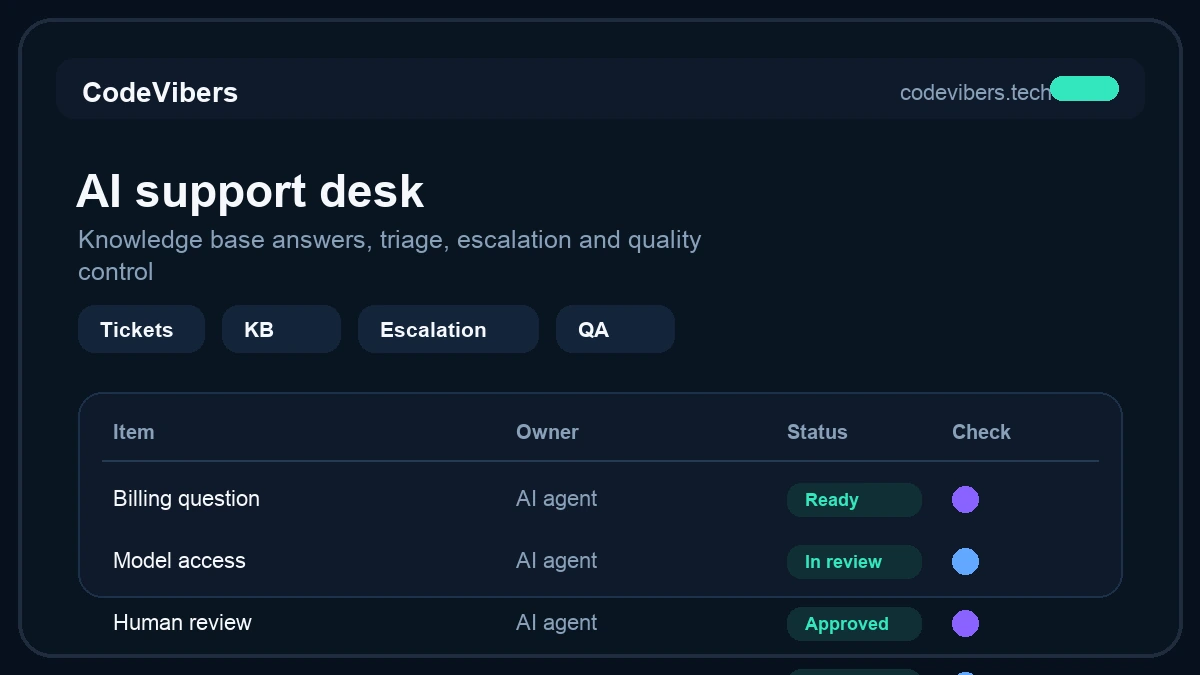Click purple check dot for Billing question
Screen dimensions: 1200x675
(x=965, y=499)
